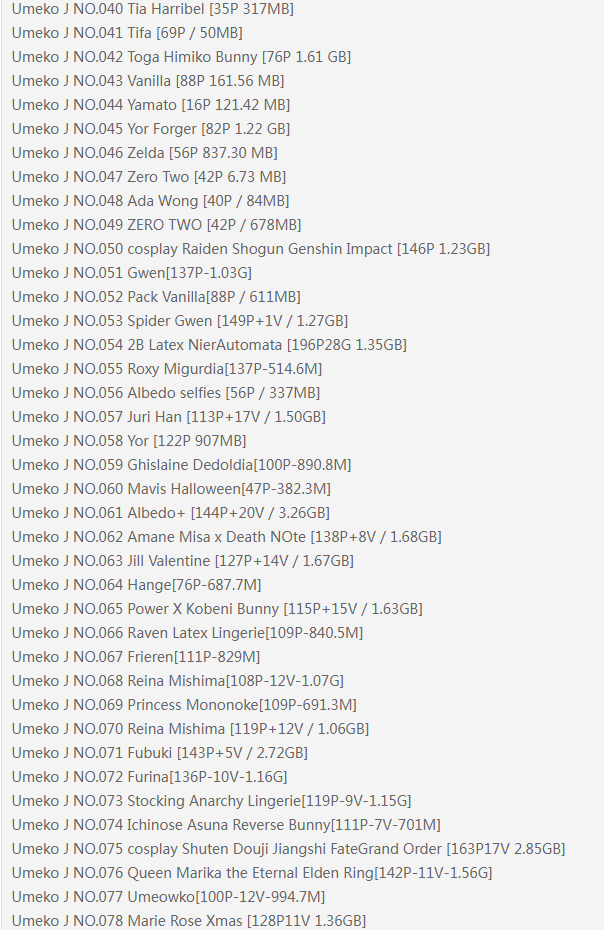The width and height of the screenshot is (604, 930).
Task: Open NO.076 Queen Marika Elden Ring entry
Action: 252,873
